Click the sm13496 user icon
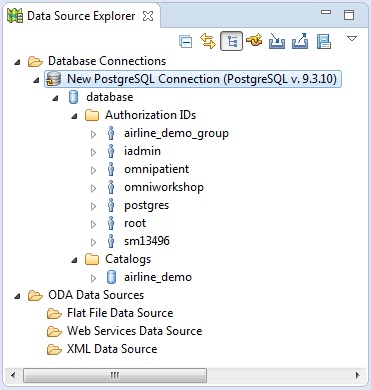The width and height of the screenshot is (371, 390). pyautogui.click(x=111, y=241)
